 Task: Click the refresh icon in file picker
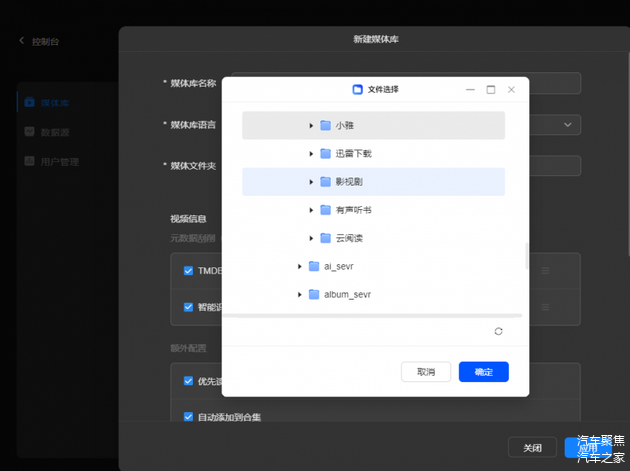click(498, 331)
